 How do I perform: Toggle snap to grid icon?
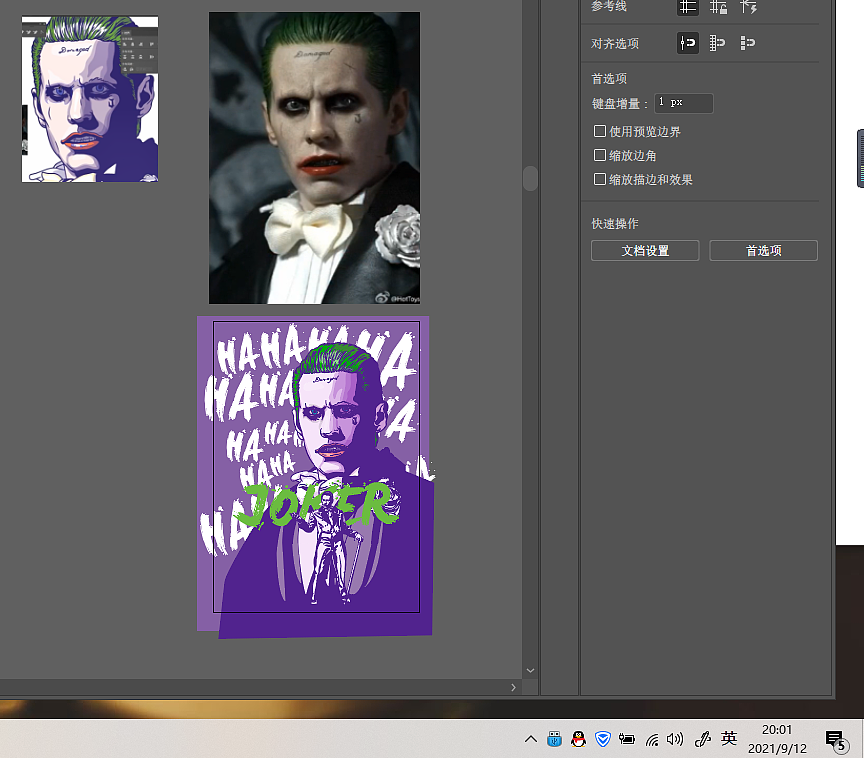(x=717, y=43)
